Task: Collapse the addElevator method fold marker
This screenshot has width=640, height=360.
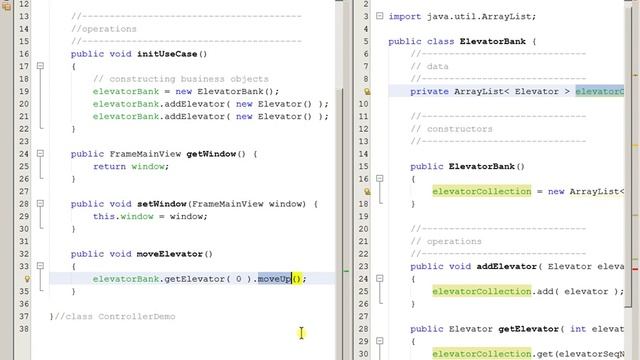Action: pyautogui.click(x=380, y=278)
